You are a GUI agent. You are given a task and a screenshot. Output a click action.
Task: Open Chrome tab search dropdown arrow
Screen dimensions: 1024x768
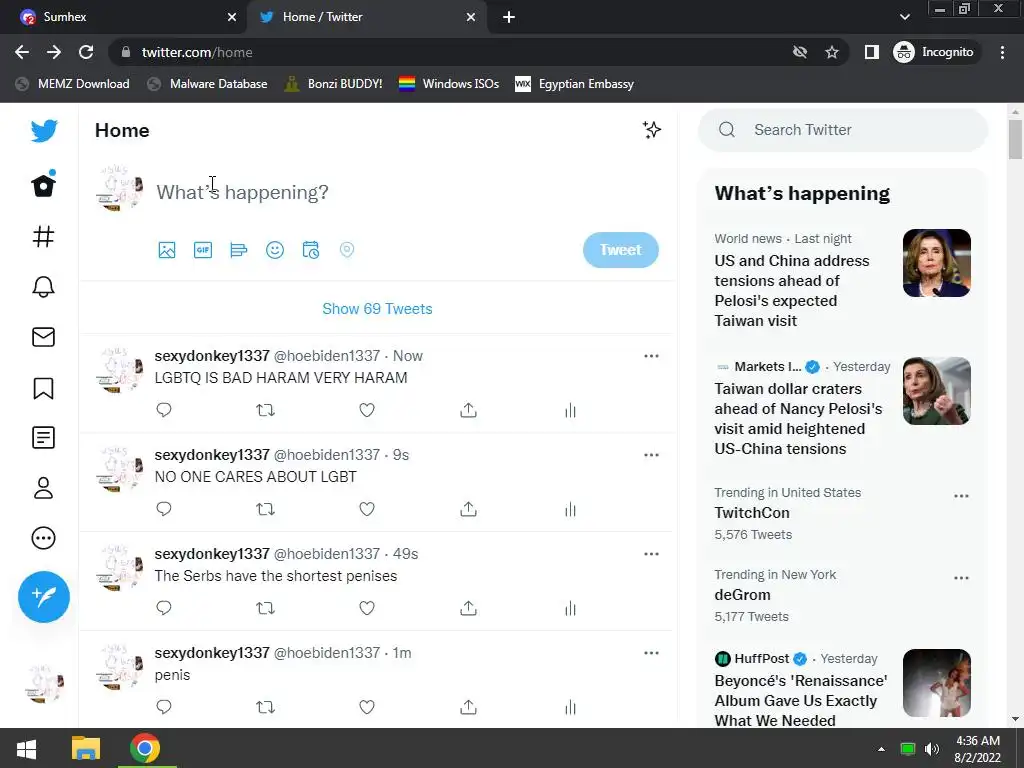tap(904, 17)
